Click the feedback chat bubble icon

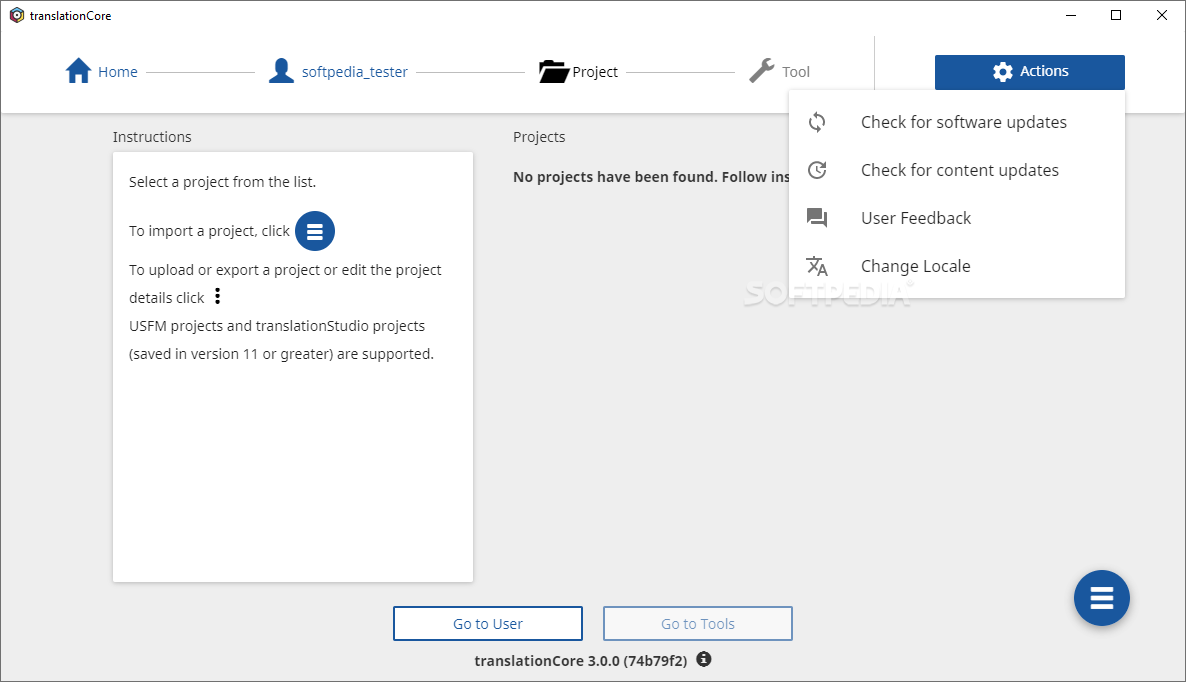click(817, 218)
